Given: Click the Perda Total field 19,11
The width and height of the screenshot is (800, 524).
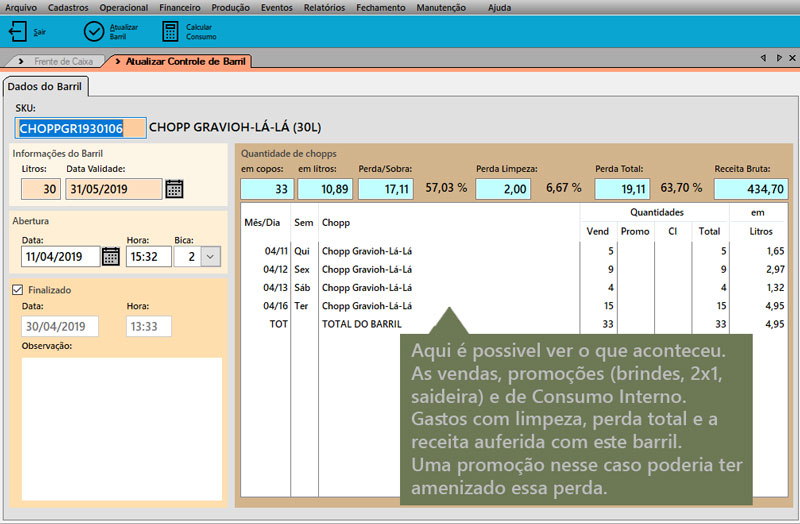Looking at the screenshot, I should (622, 189).
